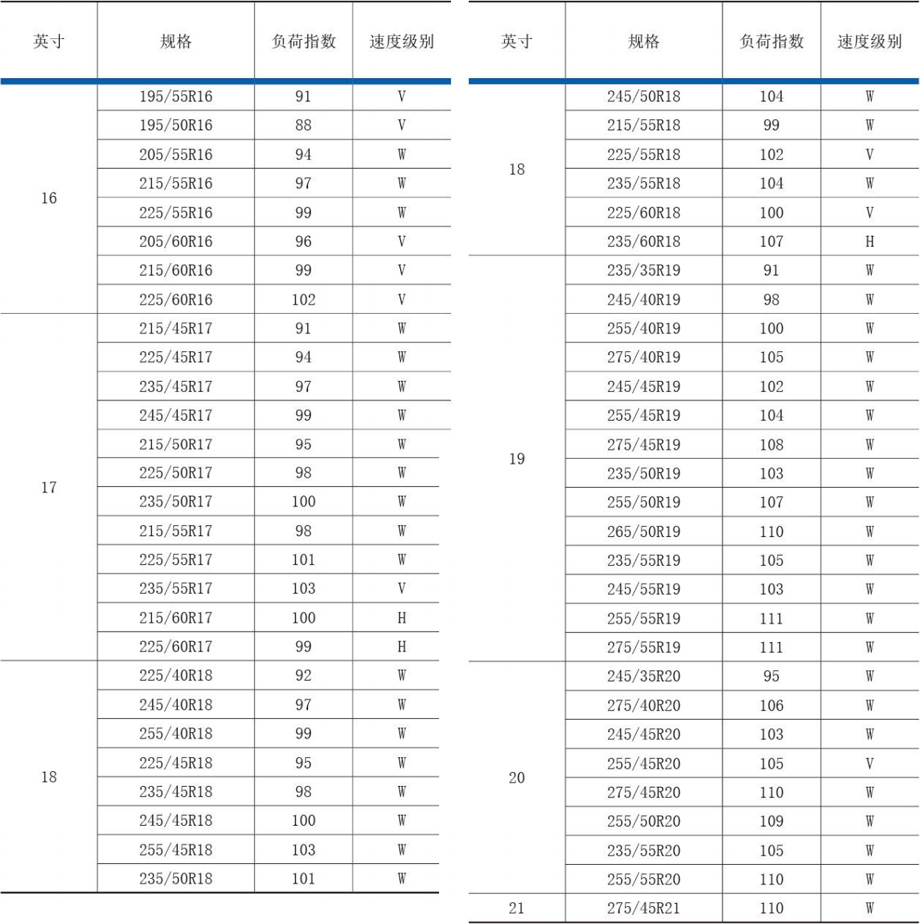
Task: Select the 235/35R19 specification cell
Action: point(643,271)
